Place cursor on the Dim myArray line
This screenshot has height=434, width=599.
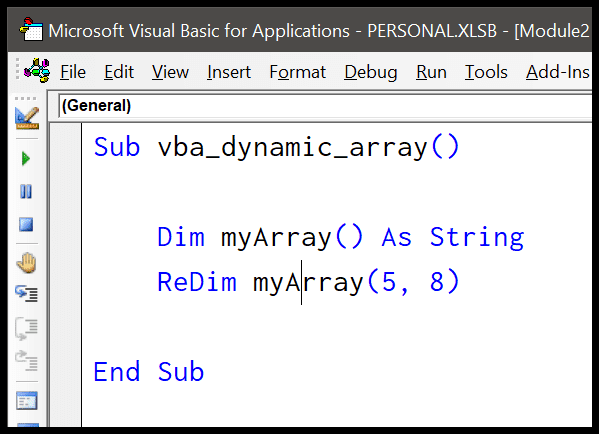340,237
